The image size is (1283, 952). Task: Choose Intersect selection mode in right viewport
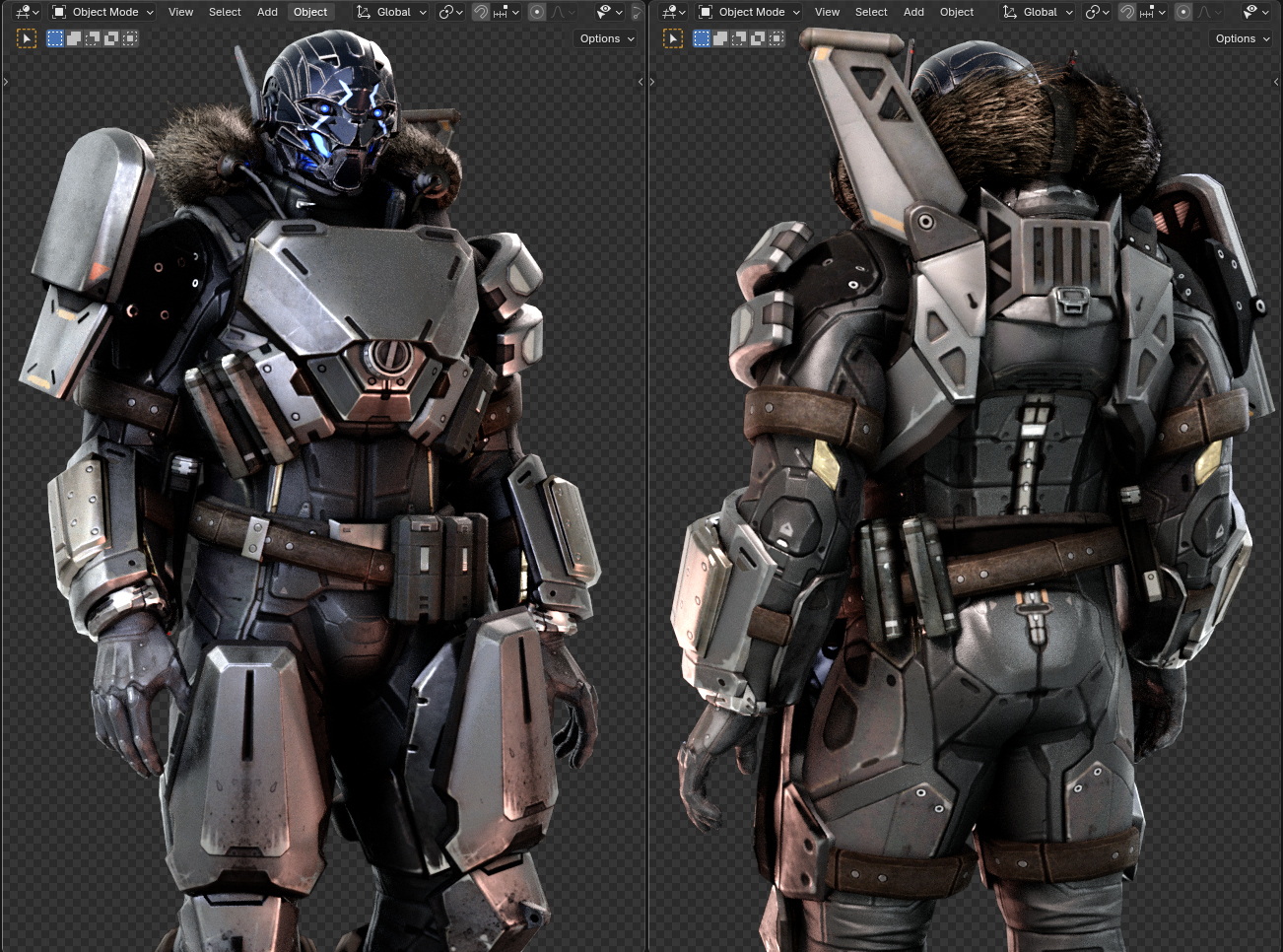(777, 38)
